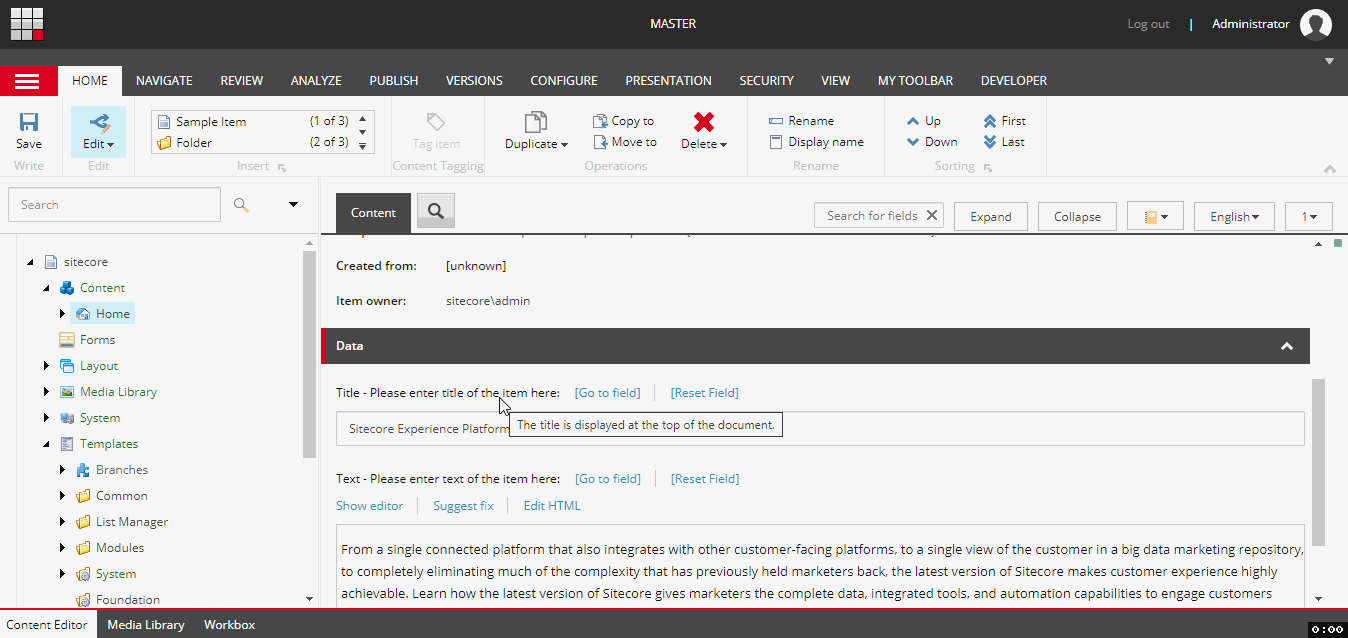
Task: Select the Forms tree item
Action: tap(97, 340)
